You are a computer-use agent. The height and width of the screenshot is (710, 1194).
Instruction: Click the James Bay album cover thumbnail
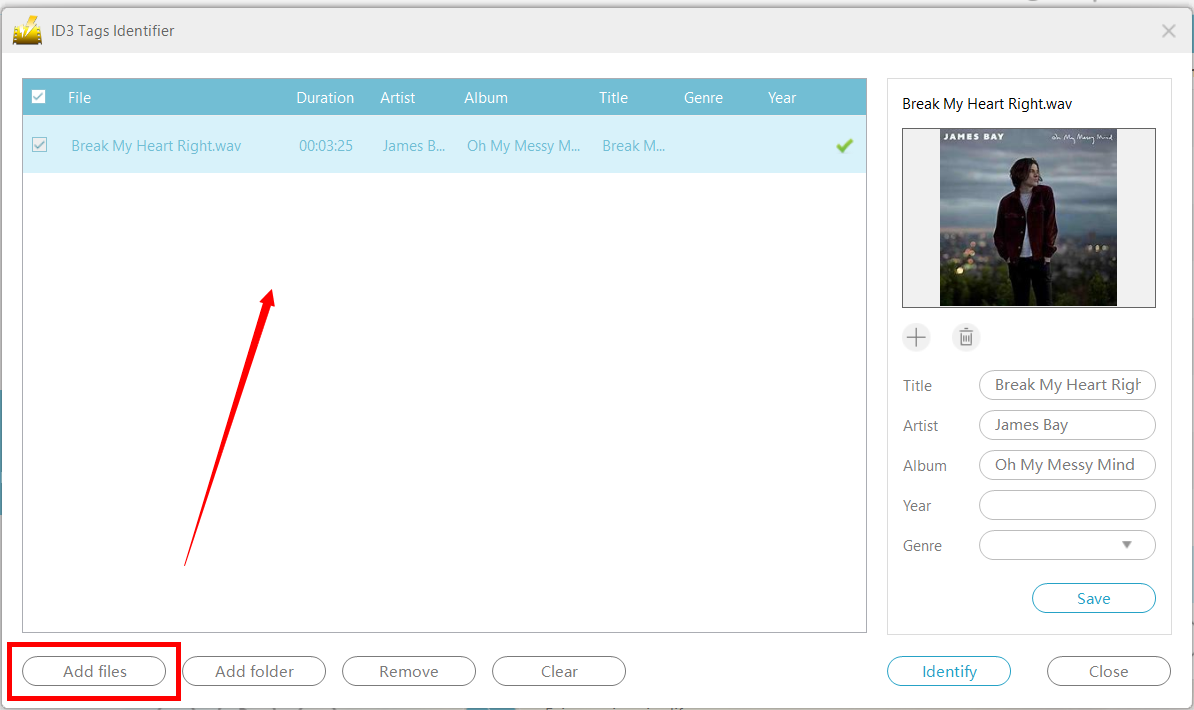[1028, 217]
